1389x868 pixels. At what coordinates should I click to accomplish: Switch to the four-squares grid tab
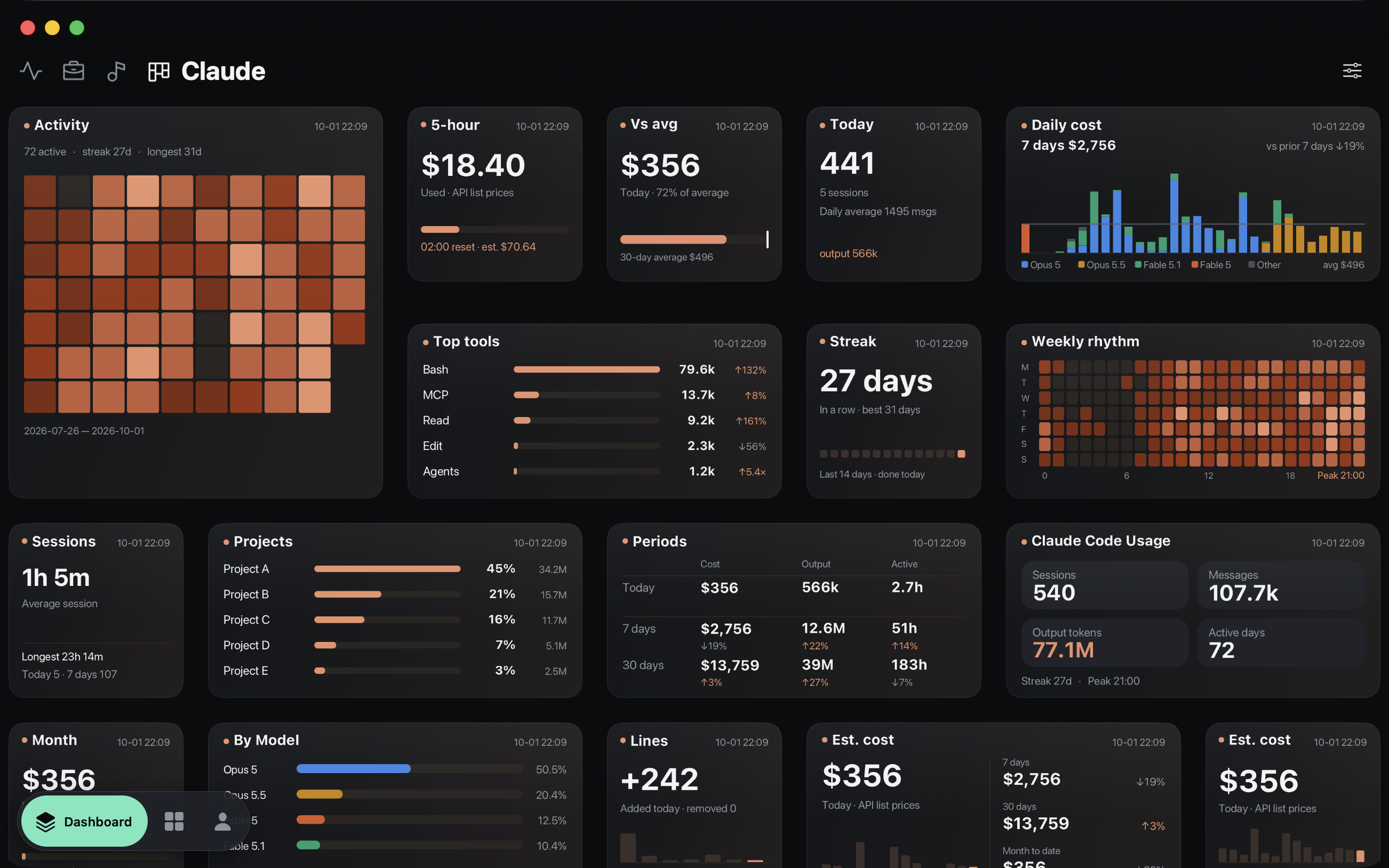pos(174,821)
